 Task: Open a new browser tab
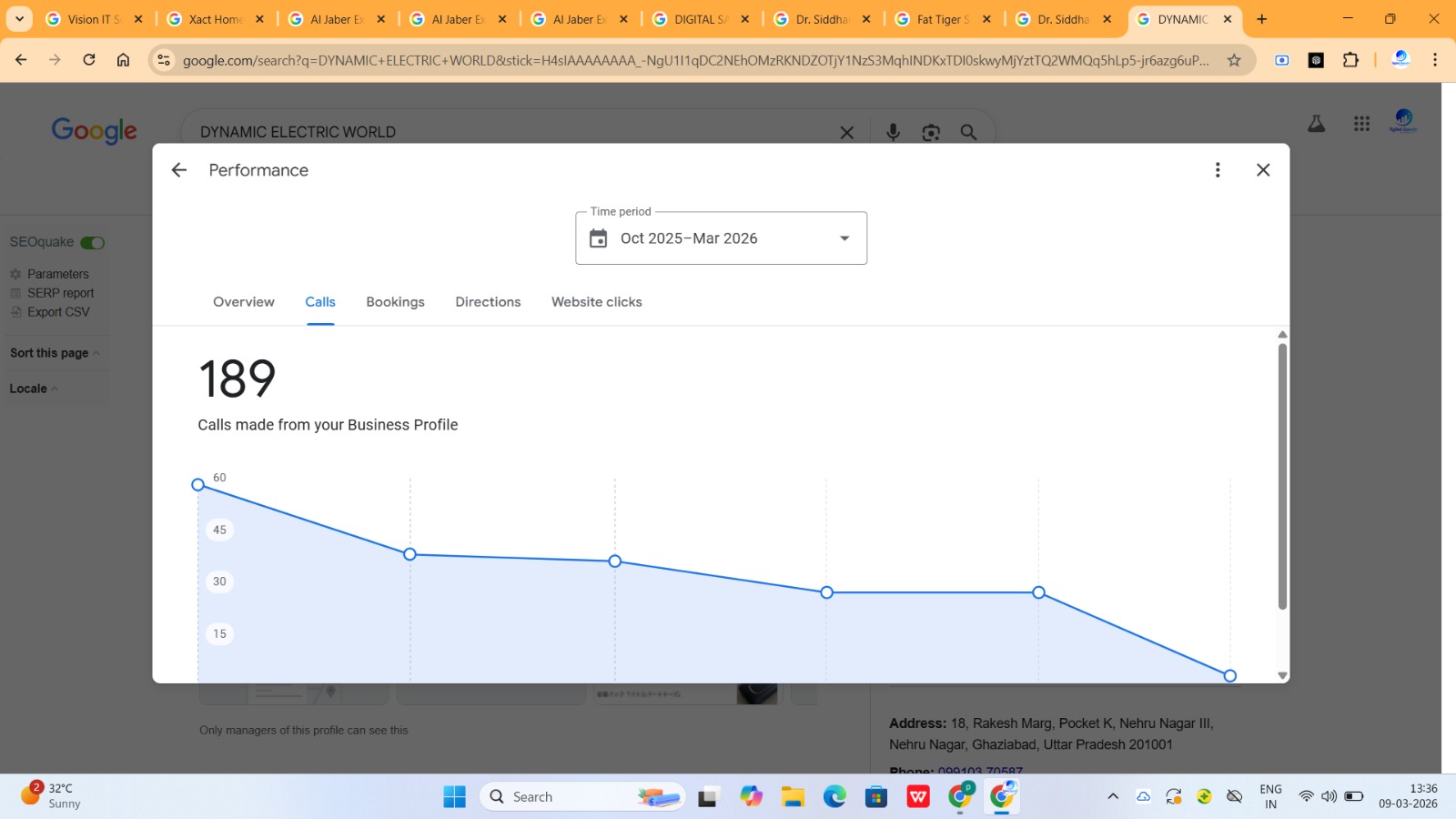(x=1261, y=19)
